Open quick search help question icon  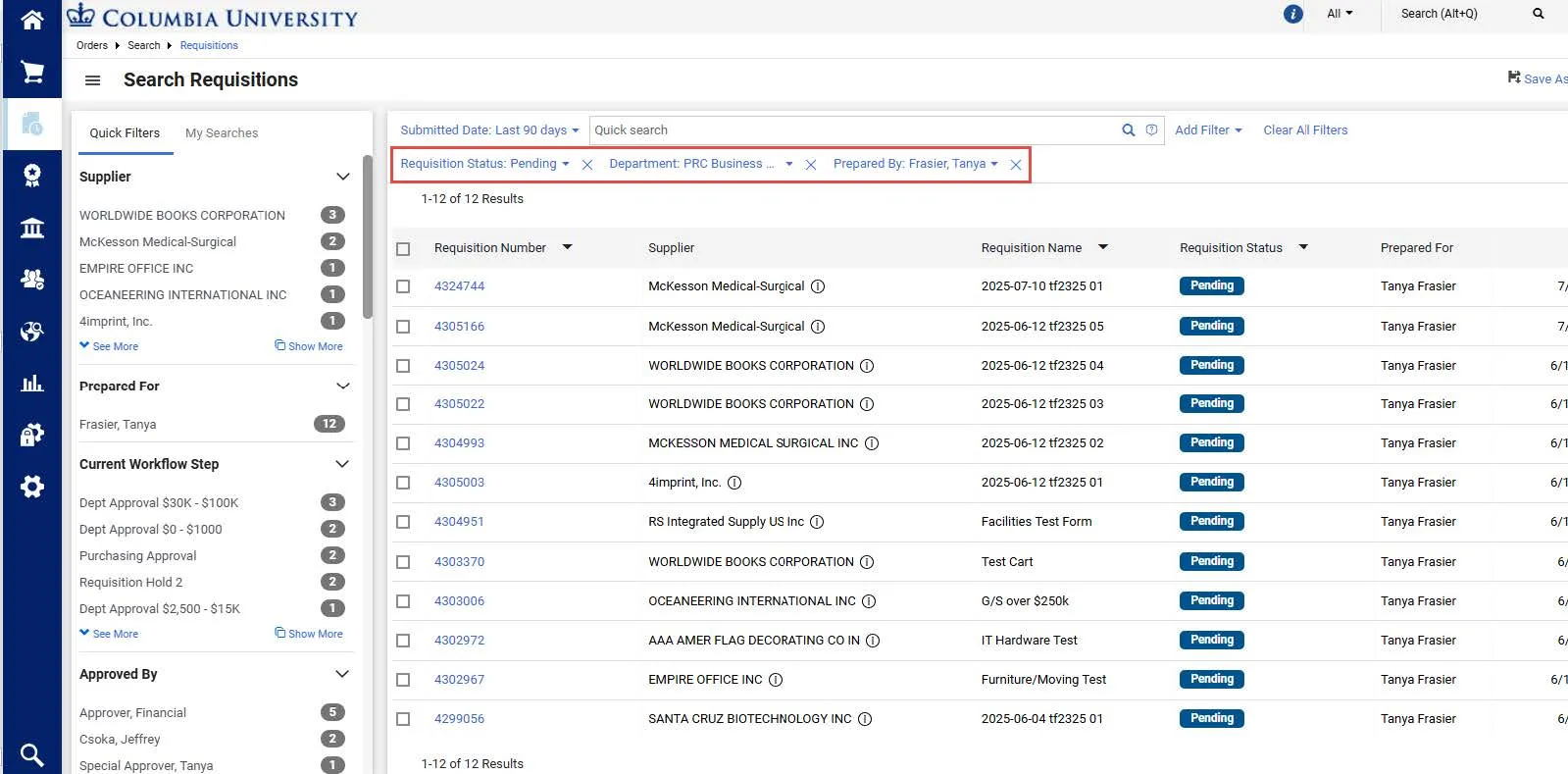1151,129
